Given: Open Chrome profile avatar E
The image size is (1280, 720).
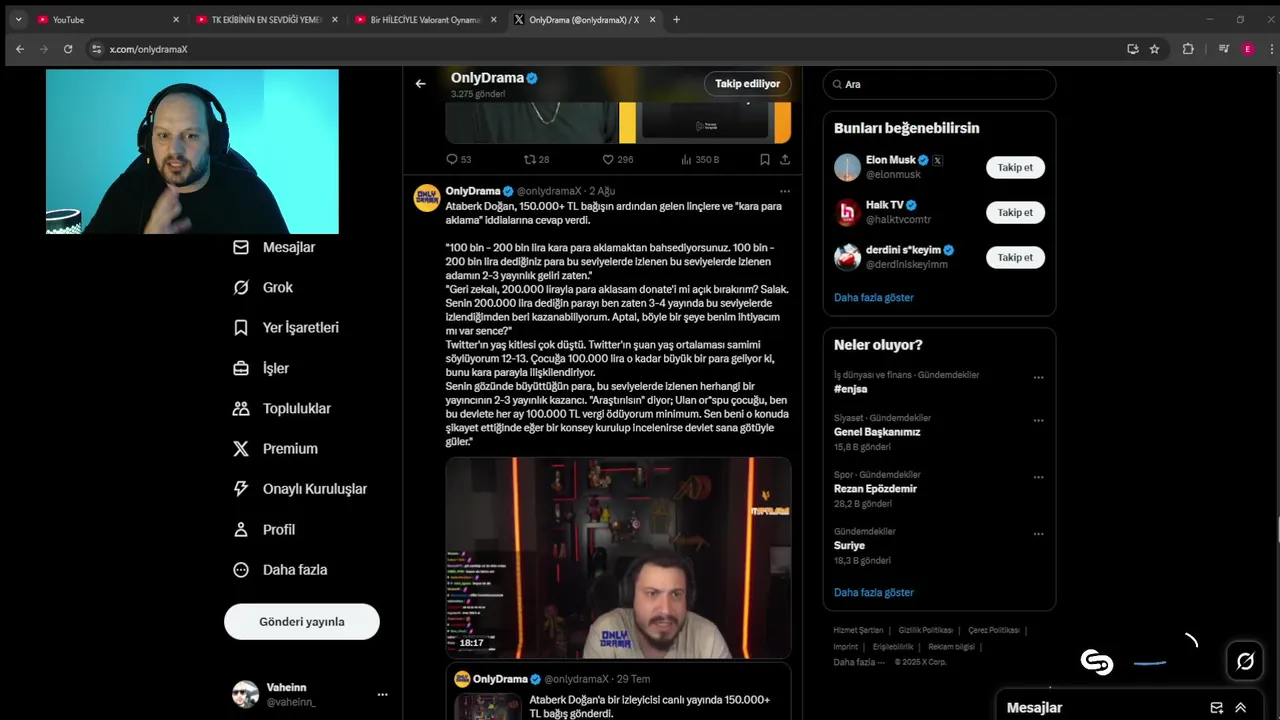Looking at the screenshot, I should click(x=1247, y=49).
